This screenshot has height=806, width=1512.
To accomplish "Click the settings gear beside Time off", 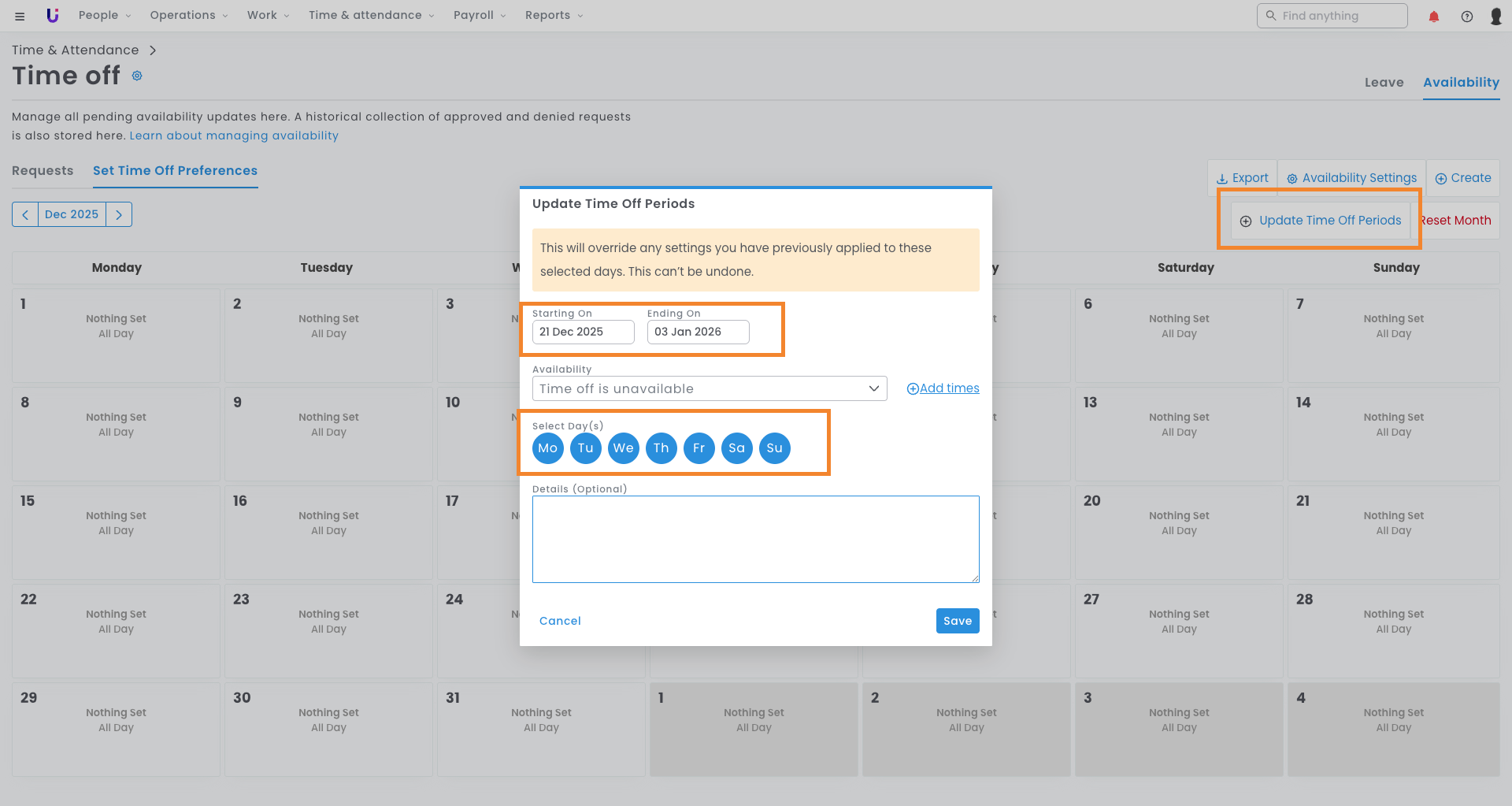I will (137, 76).
